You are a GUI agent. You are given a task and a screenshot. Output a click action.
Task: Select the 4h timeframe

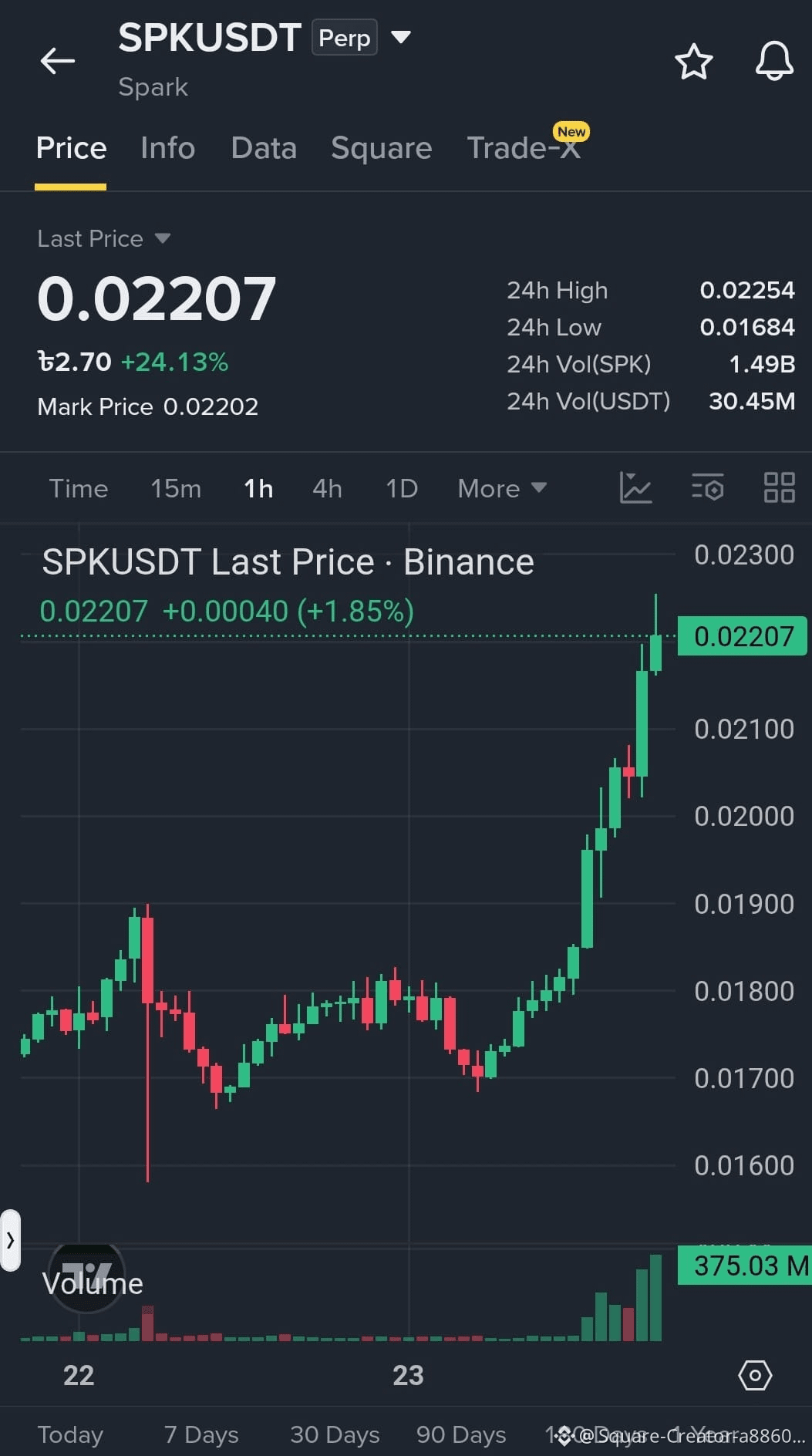pyautogui.click(x=327, y=488)
